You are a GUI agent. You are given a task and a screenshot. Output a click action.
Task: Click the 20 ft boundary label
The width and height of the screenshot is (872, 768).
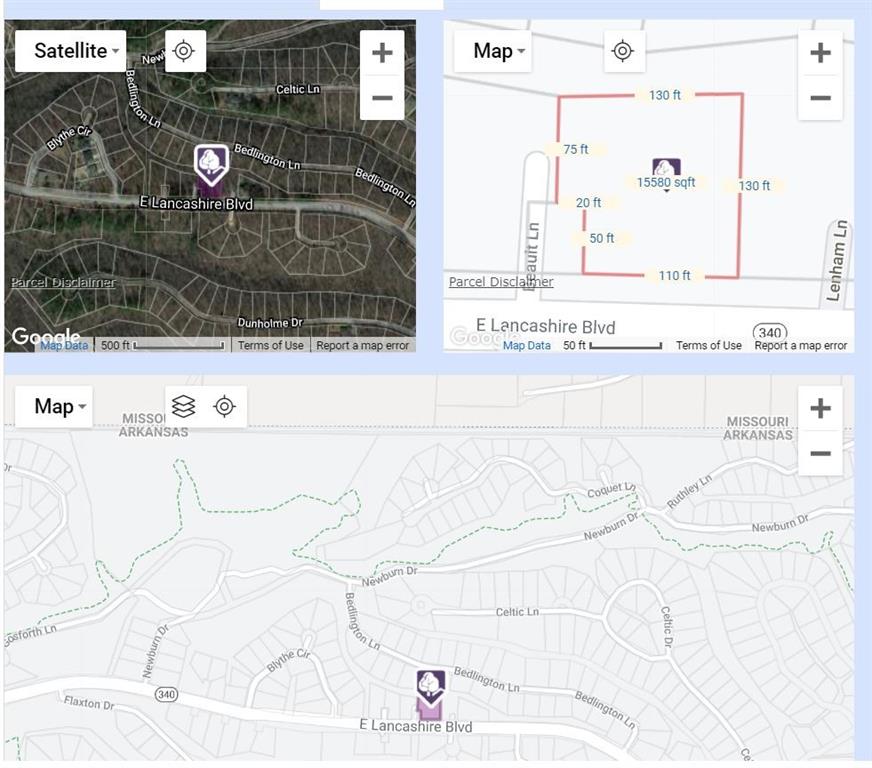click(x=588, y=202)
